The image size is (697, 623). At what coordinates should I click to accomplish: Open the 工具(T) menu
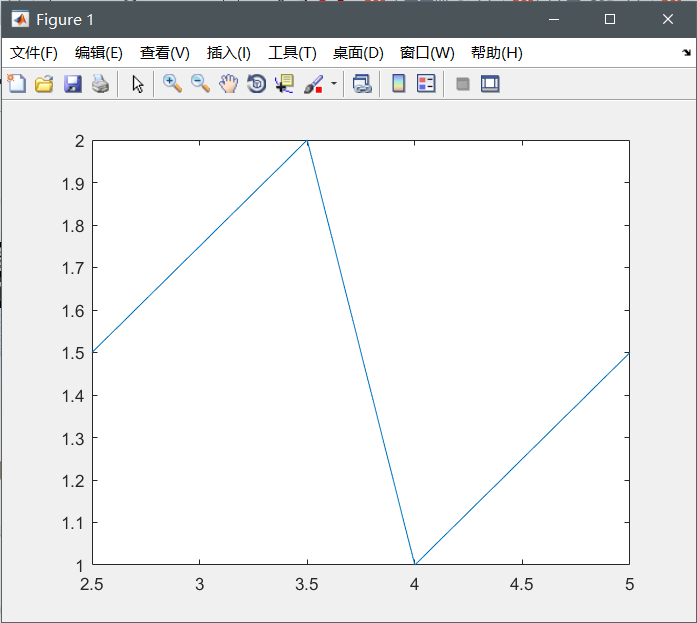(x=292, y=53)
